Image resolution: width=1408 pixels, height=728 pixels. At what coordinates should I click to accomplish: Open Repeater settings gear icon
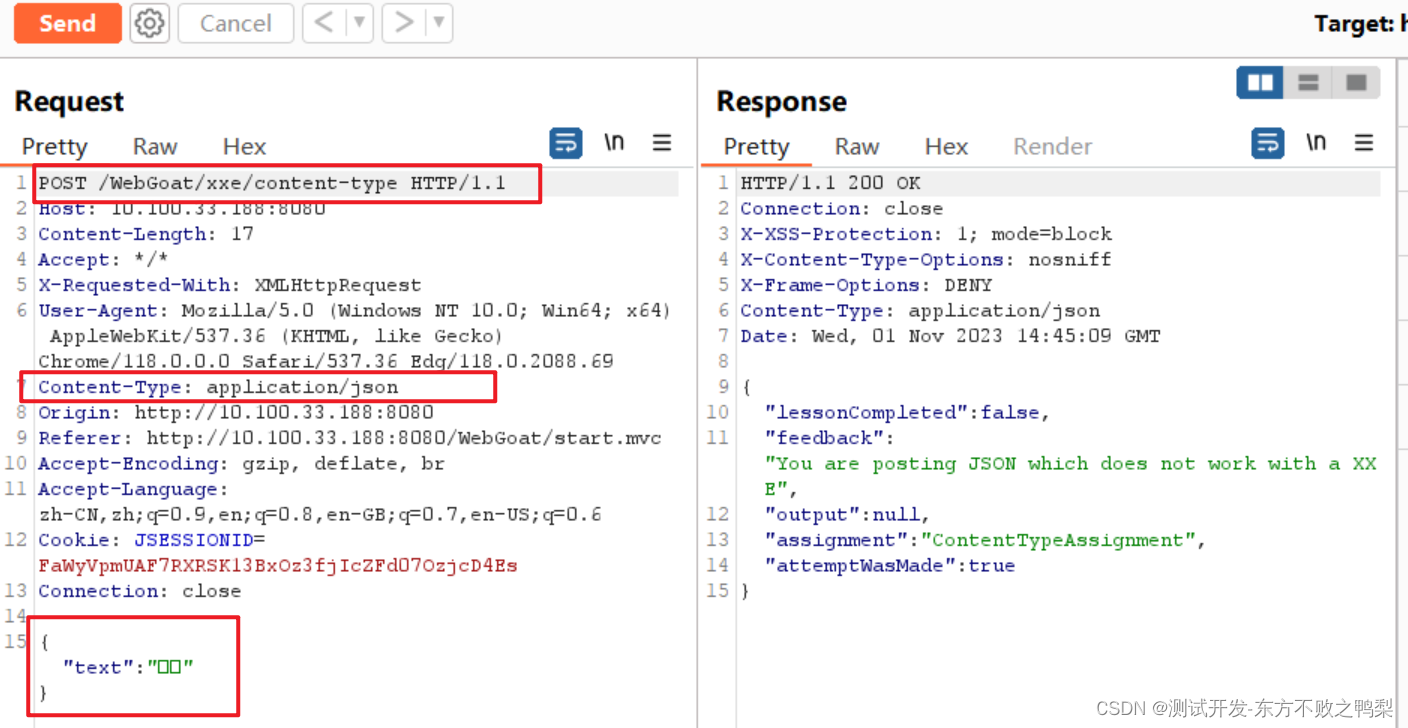[x=150, y=23]
